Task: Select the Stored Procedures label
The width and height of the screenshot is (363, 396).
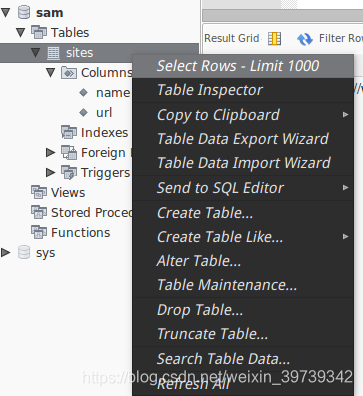Action: pos(92,213)
